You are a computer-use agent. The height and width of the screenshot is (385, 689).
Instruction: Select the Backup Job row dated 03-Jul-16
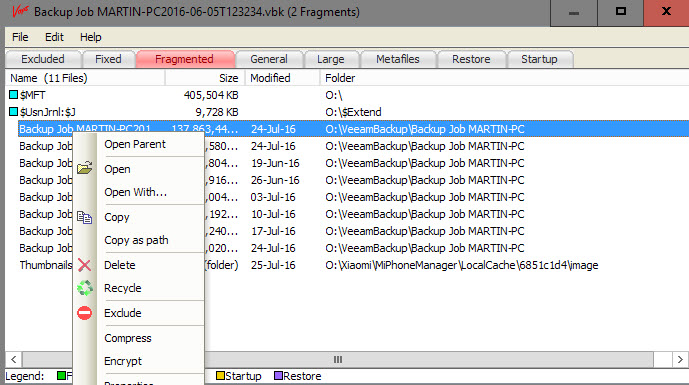(x=347, y=197)
